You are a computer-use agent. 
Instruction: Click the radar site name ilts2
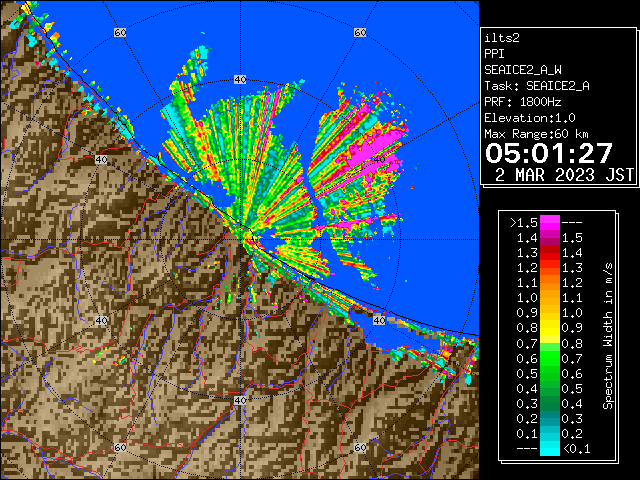502,38
